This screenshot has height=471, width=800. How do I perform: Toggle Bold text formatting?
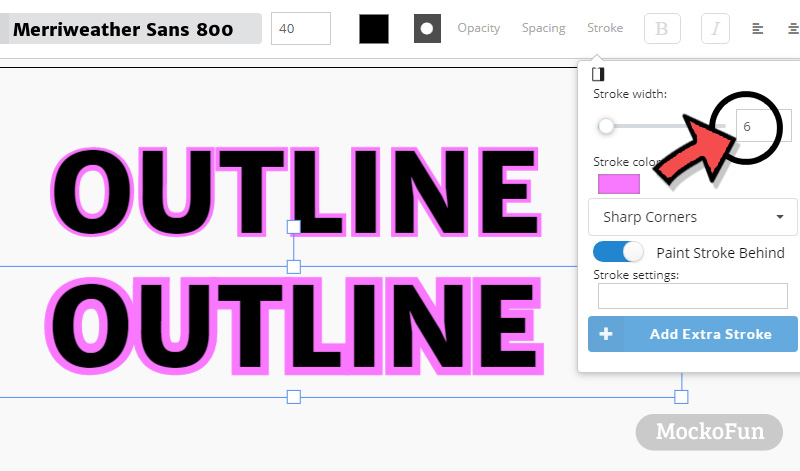662,29
